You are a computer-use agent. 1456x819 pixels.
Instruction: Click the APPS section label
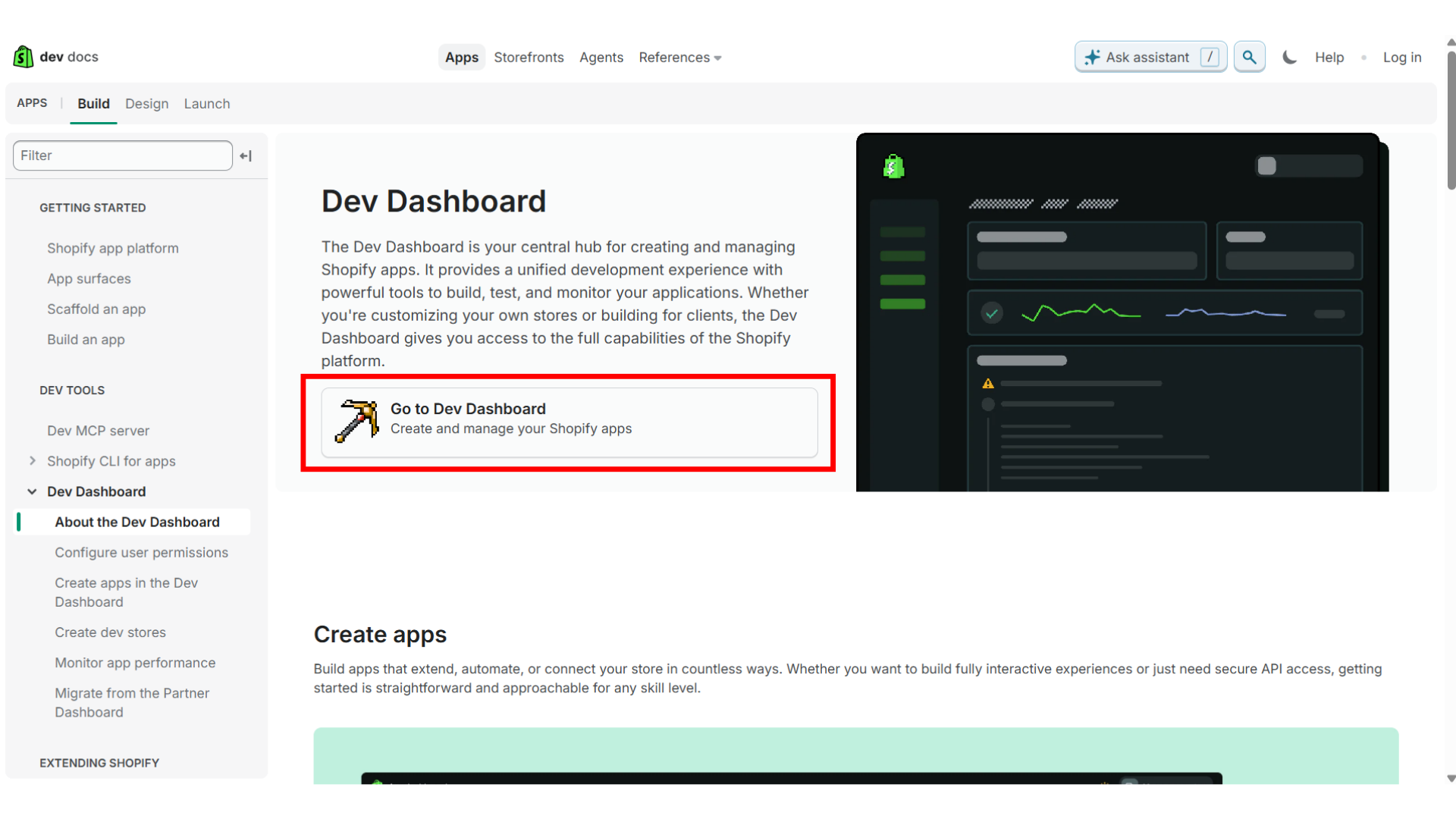32,103
